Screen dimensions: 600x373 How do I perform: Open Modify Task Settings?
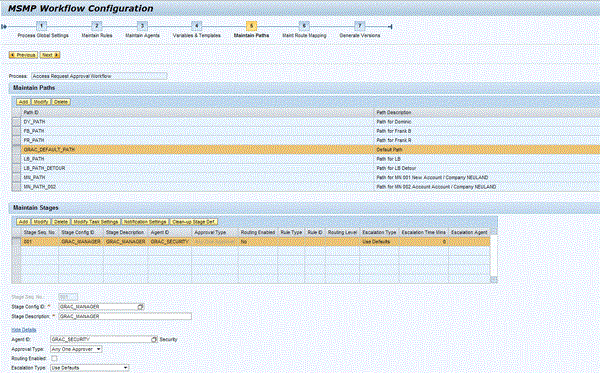[96, 222]
